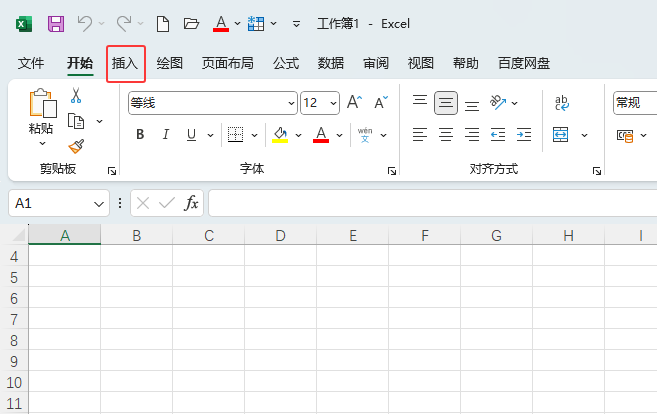This screenshot has height=414, width=657.
Task: Open the 数据 tab
Action: (331, 63)
